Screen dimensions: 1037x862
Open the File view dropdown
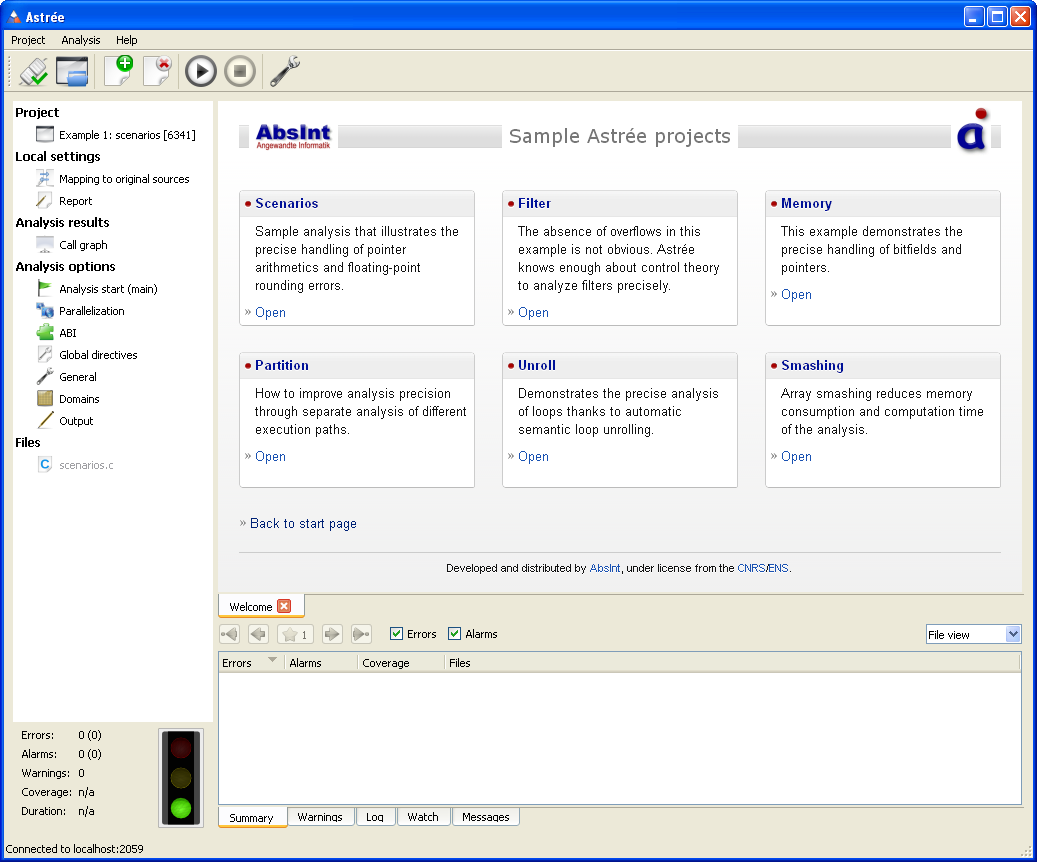pyautogui.click(x=974, y=634)
